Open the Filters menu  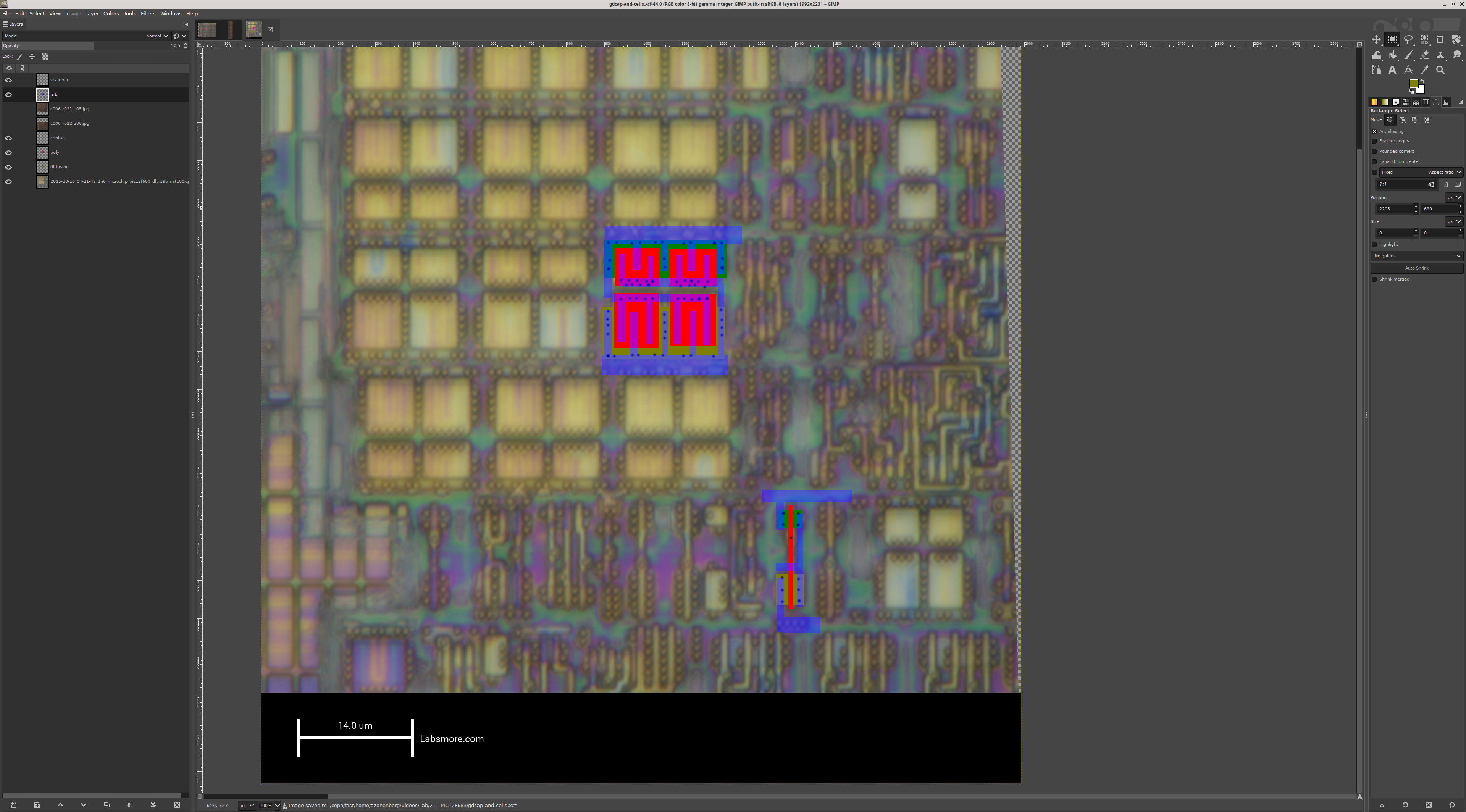[x=148, y=14]
